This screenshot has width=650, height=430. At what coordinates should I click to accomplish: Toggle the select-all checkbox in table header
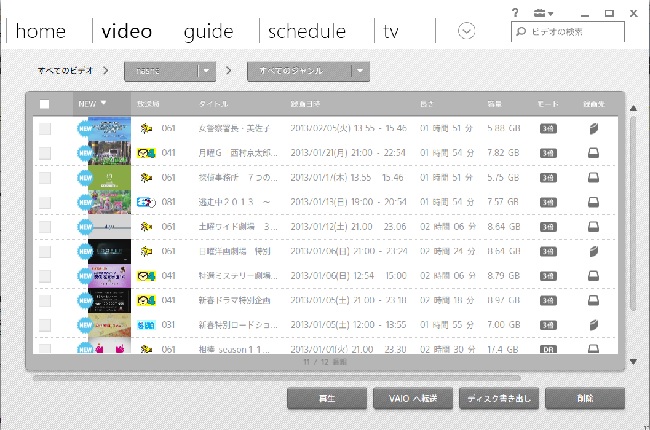(44, 104)
